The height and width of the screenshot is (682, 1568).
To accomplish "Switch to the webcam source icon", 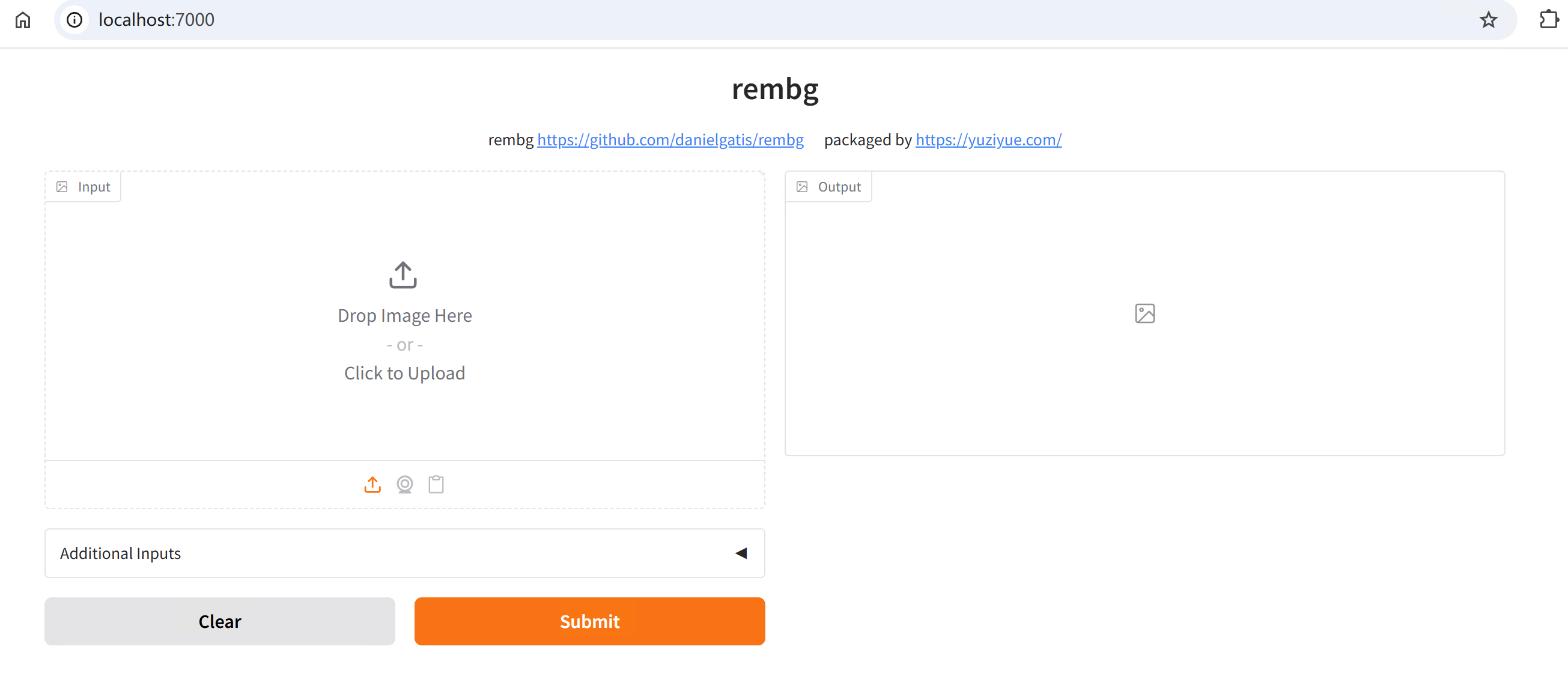I will pyautogui.click(x=404, y=484).
